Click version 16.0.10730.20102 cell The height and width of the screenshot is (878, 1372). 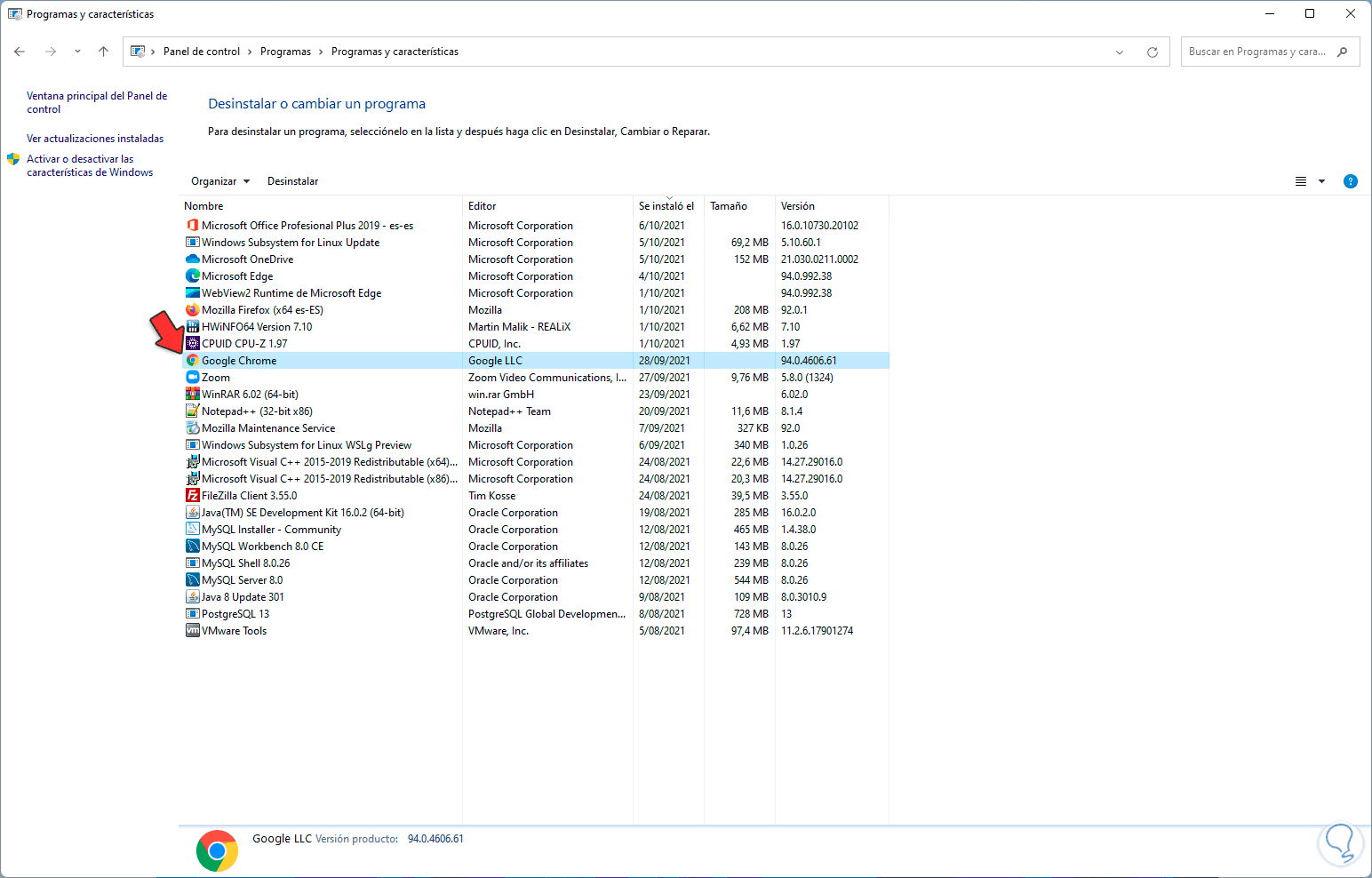819,226
